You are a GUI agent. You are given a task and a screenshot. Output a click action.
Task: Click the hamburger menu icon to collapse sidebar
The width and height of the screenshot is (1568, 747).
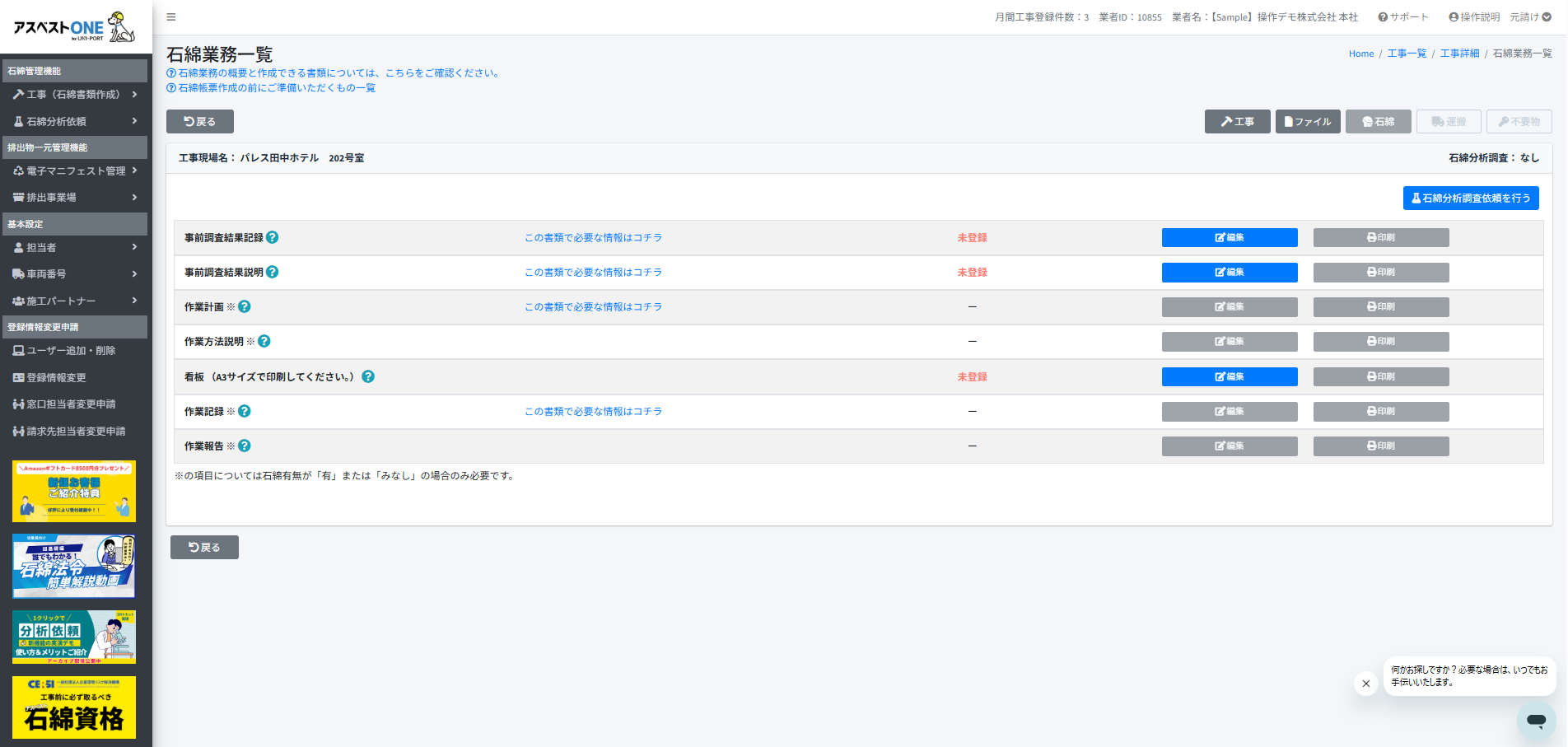(x=171, y=17)
